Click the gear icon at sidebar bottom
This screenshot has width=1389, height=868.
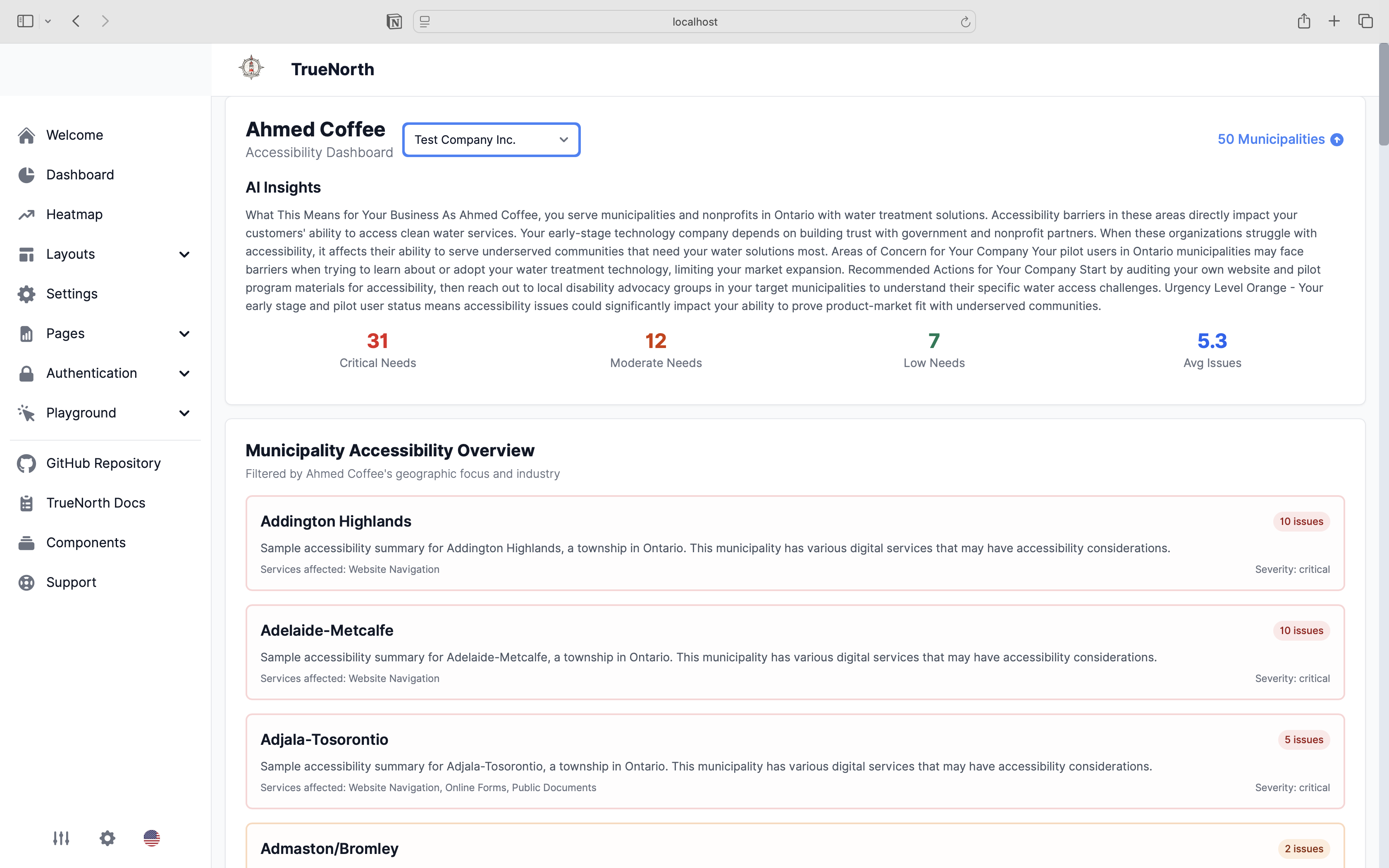pyautogui.click(x=107, y=838)
